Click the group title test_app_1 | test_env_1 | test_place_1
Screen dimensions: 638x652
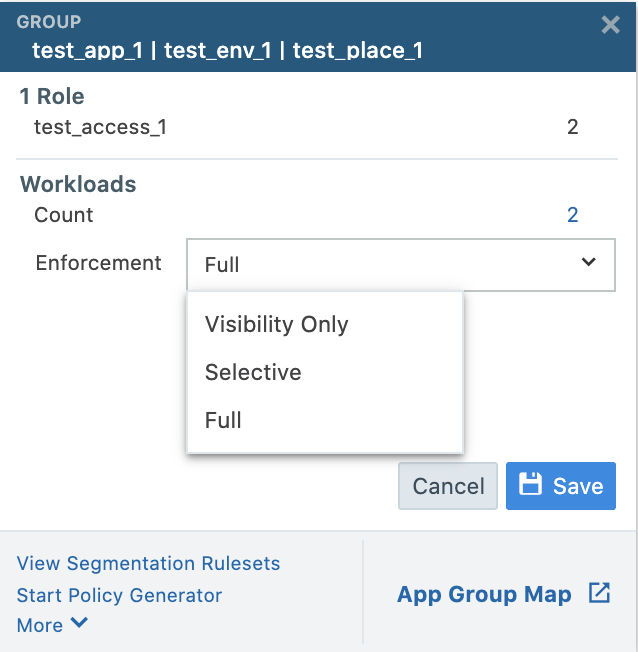pyautogui.click(x=227, y=50)
